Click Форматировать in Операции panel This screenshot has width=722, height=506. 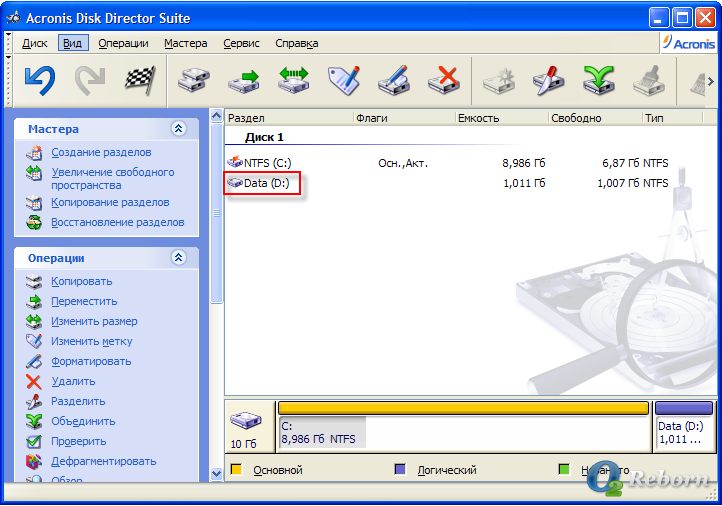pos(91,361)
